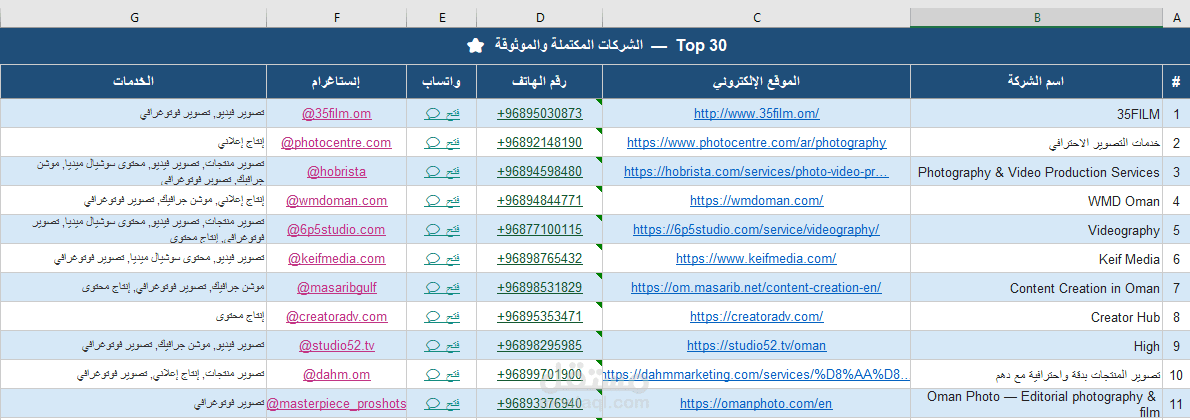Image resolution: width=1190 pixels, height=420 pixels.
Task: Visit the https://wmdoman.com/ link
Action: 757,201
